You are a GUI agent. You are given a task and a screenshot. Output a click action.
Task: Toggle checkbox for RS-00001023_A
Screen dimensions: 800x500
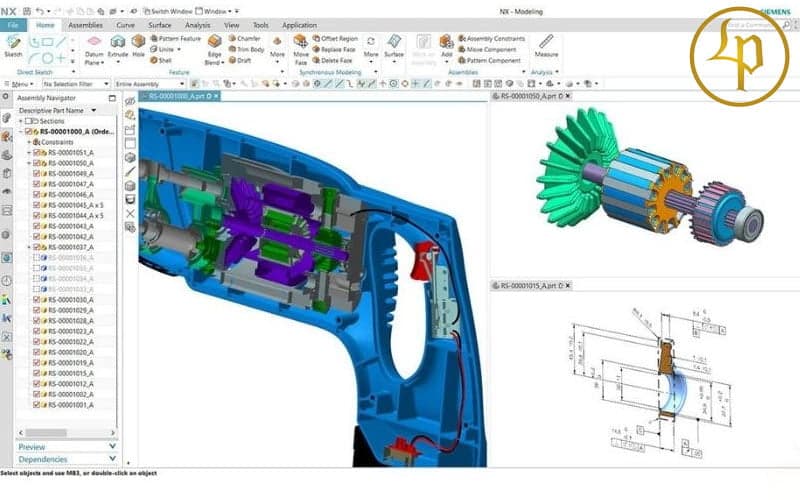[x=37, y=331]
